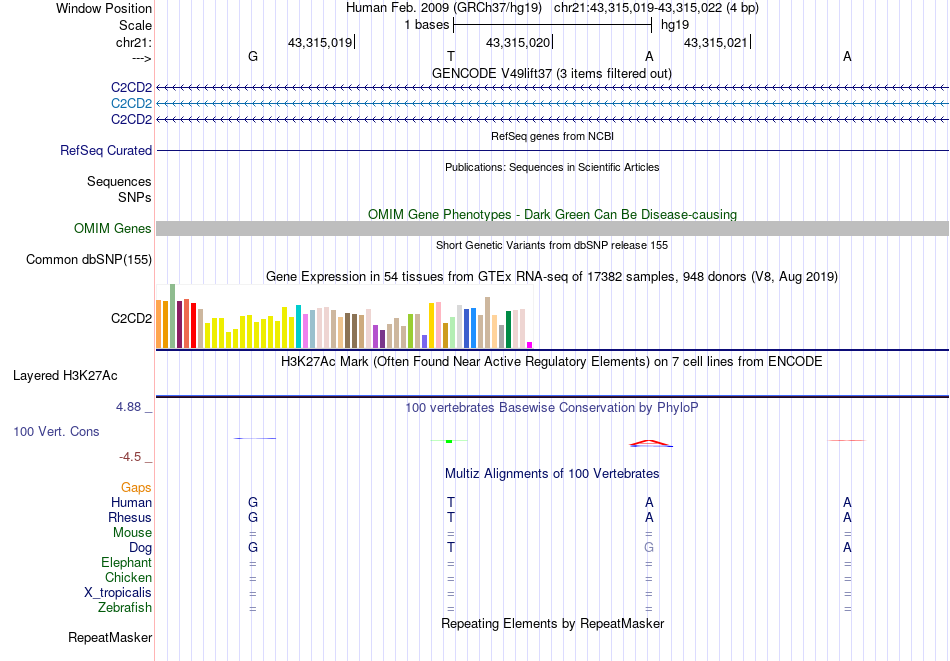The height and width of the screenshot is (661, 950).
Task: Click the Window Position track label
Action: pos(104,8)
